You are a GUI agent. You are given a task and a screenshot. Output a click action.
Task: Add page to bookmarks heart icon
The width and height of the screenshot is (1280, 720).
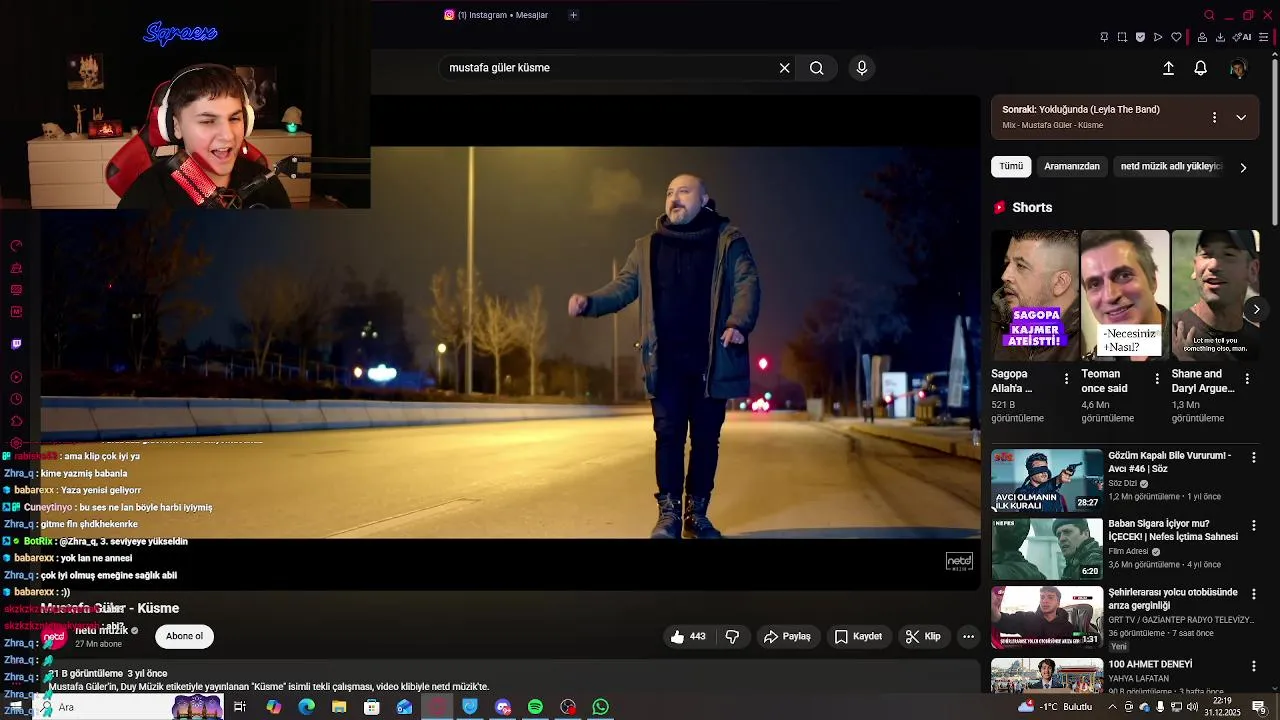[1176, 37]
